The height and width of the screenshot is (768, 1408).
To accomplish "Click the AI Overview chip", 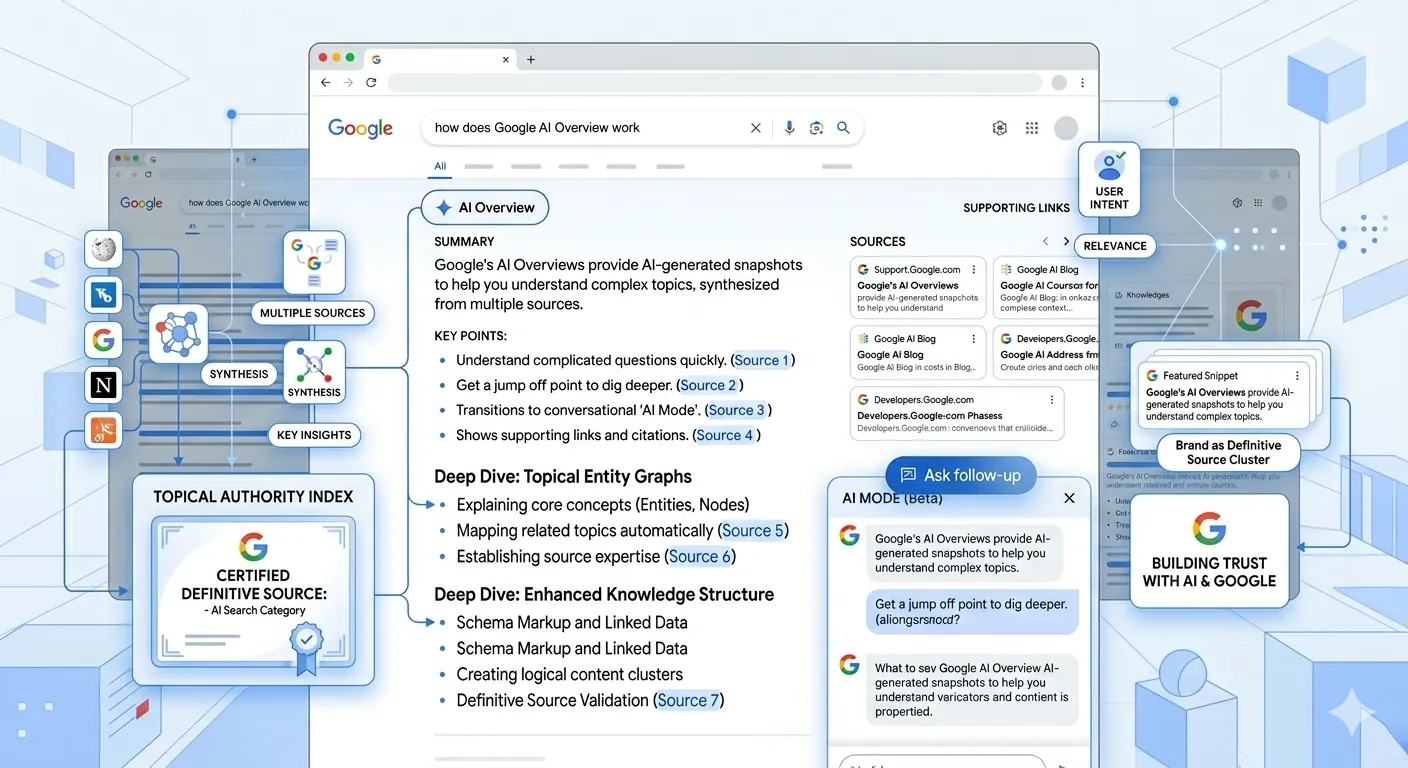I will 485,208.
